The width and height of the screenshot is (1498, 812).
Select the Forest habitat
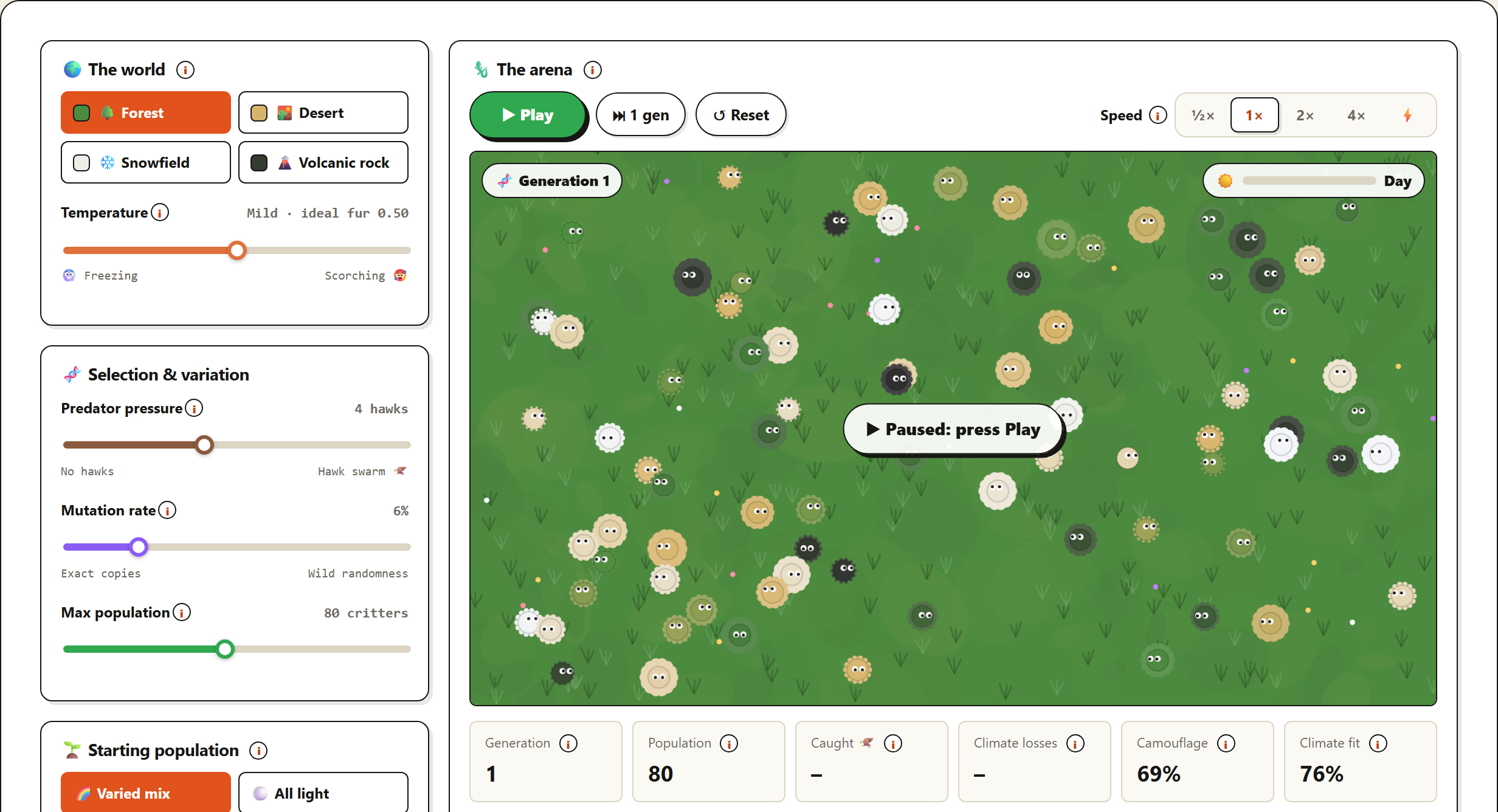click(x=146, y=113)
